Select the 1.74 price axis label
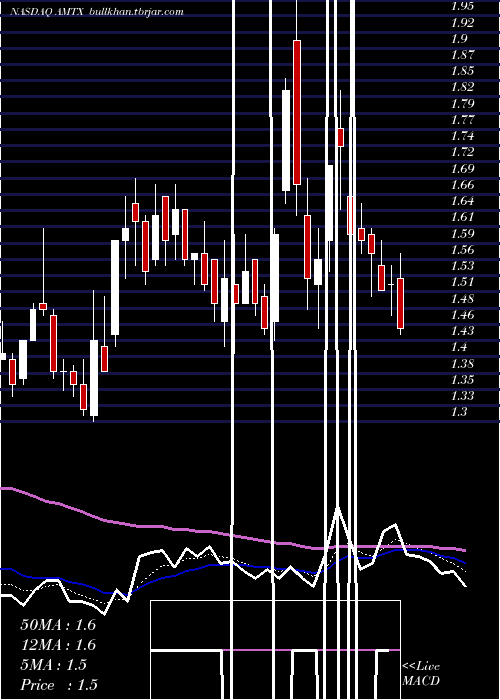This screenshot has height=700, width=500. coord(462,136)
